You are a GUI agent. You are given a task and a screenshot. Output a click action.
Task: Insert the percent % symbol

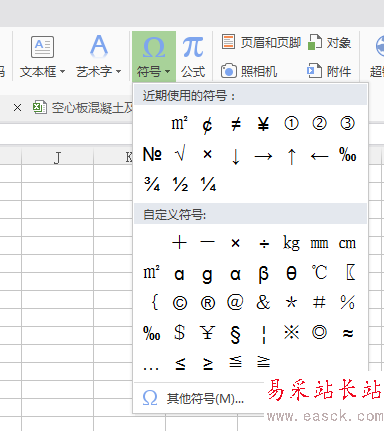pyautogui.click(x=347, y=302)
